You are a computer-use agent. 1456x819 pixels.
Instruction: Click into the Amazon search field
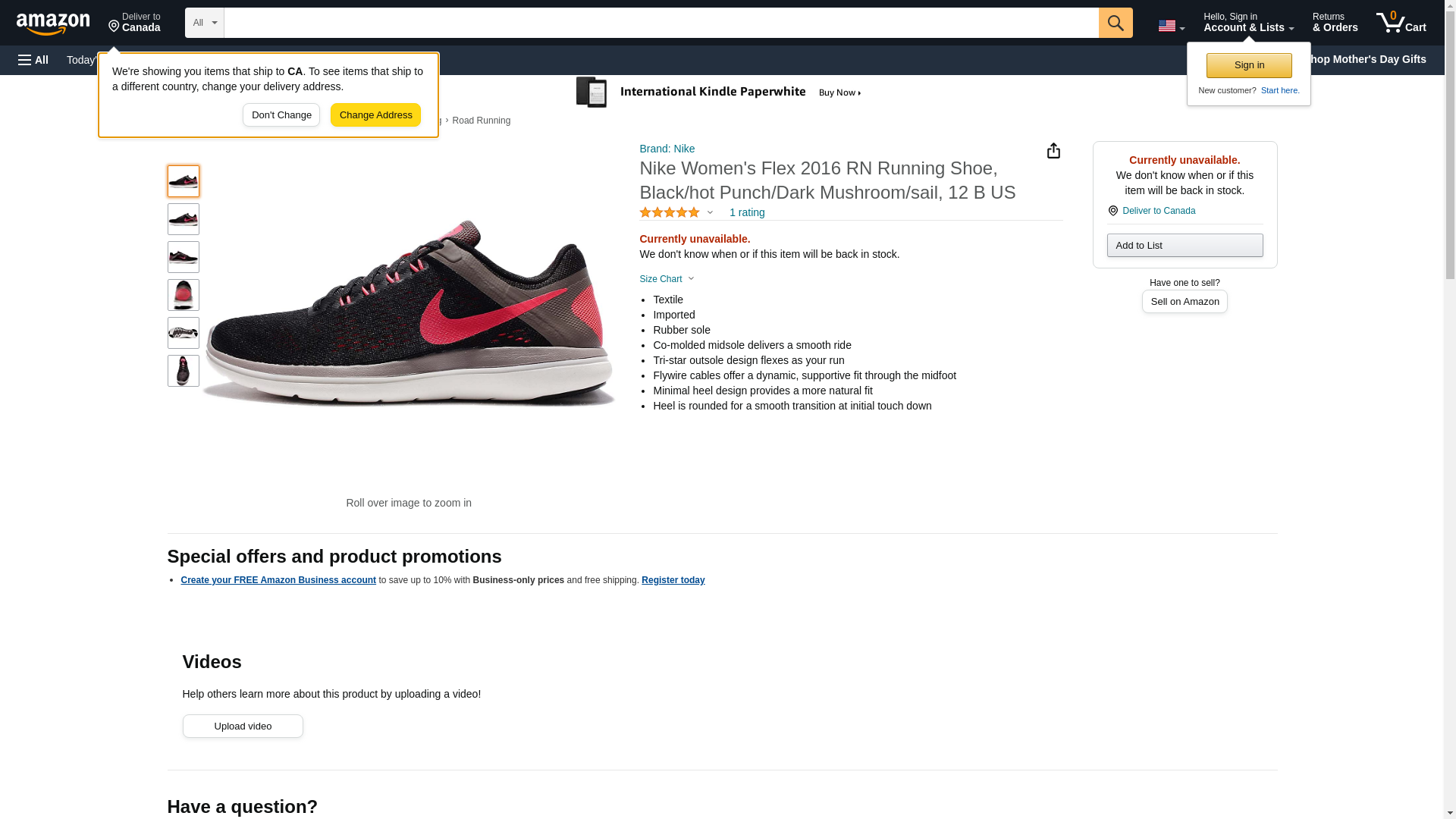point(661,23)
